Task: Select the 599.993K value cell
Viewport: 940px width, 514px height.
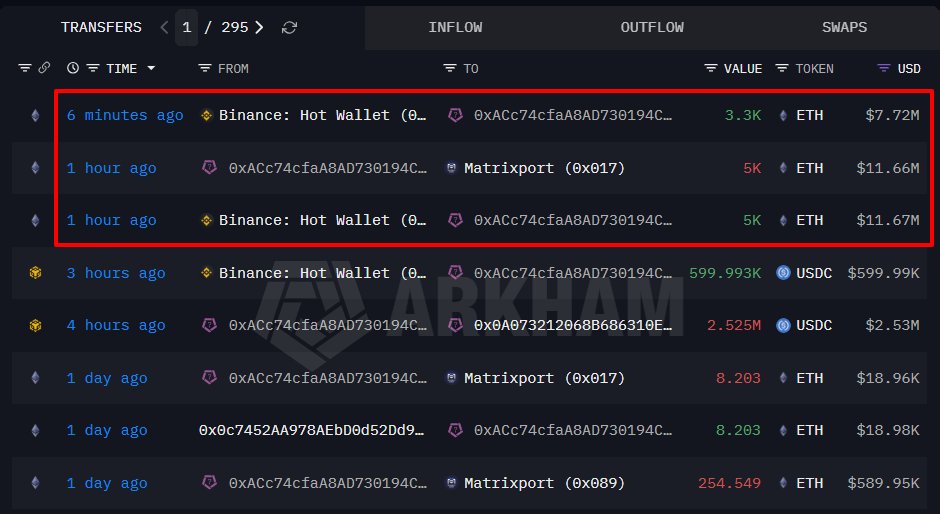Action: pyautogui.click(x=725, y=273)
